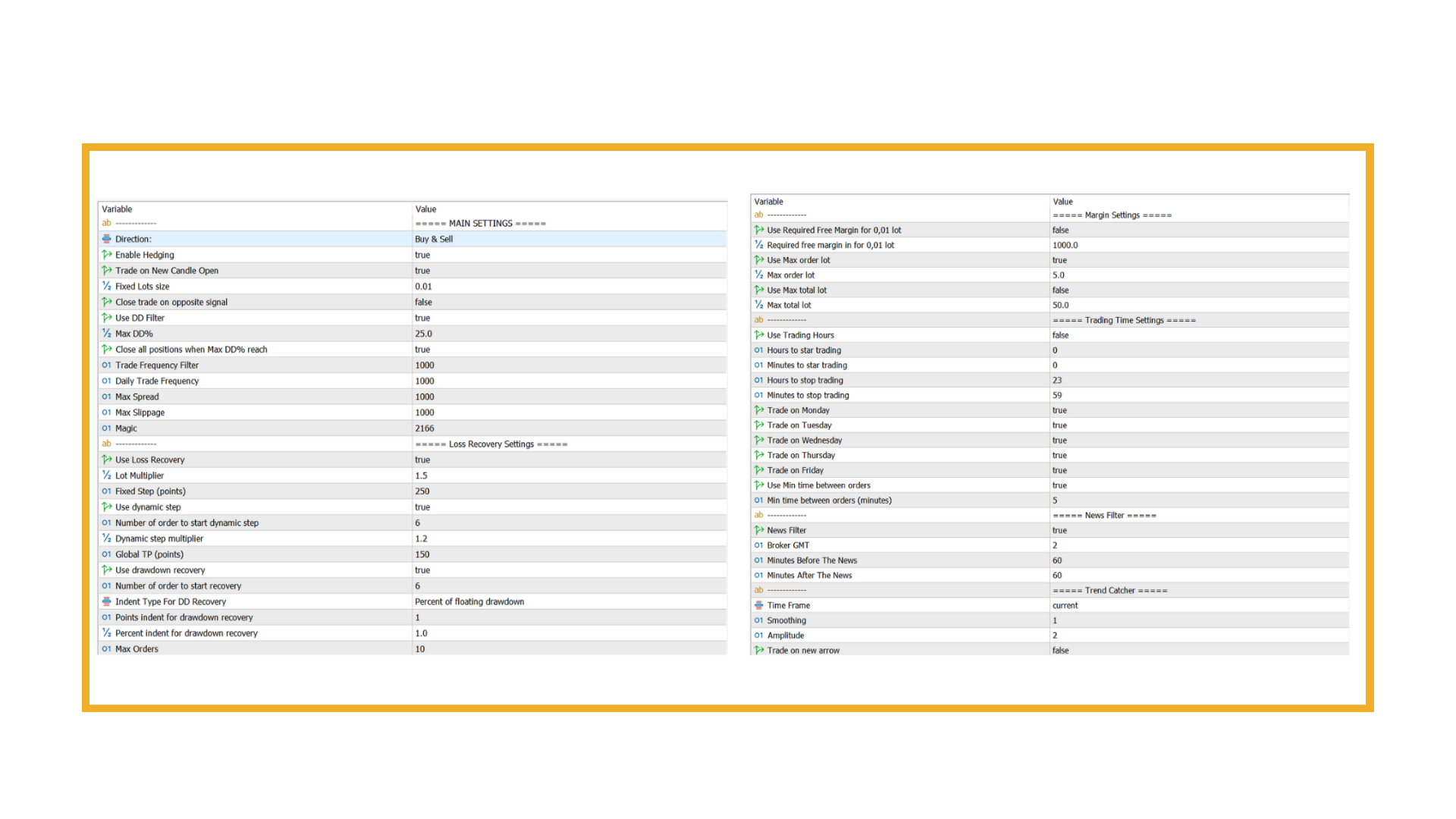Click the News Filter boolean icon

click(759, 530)
